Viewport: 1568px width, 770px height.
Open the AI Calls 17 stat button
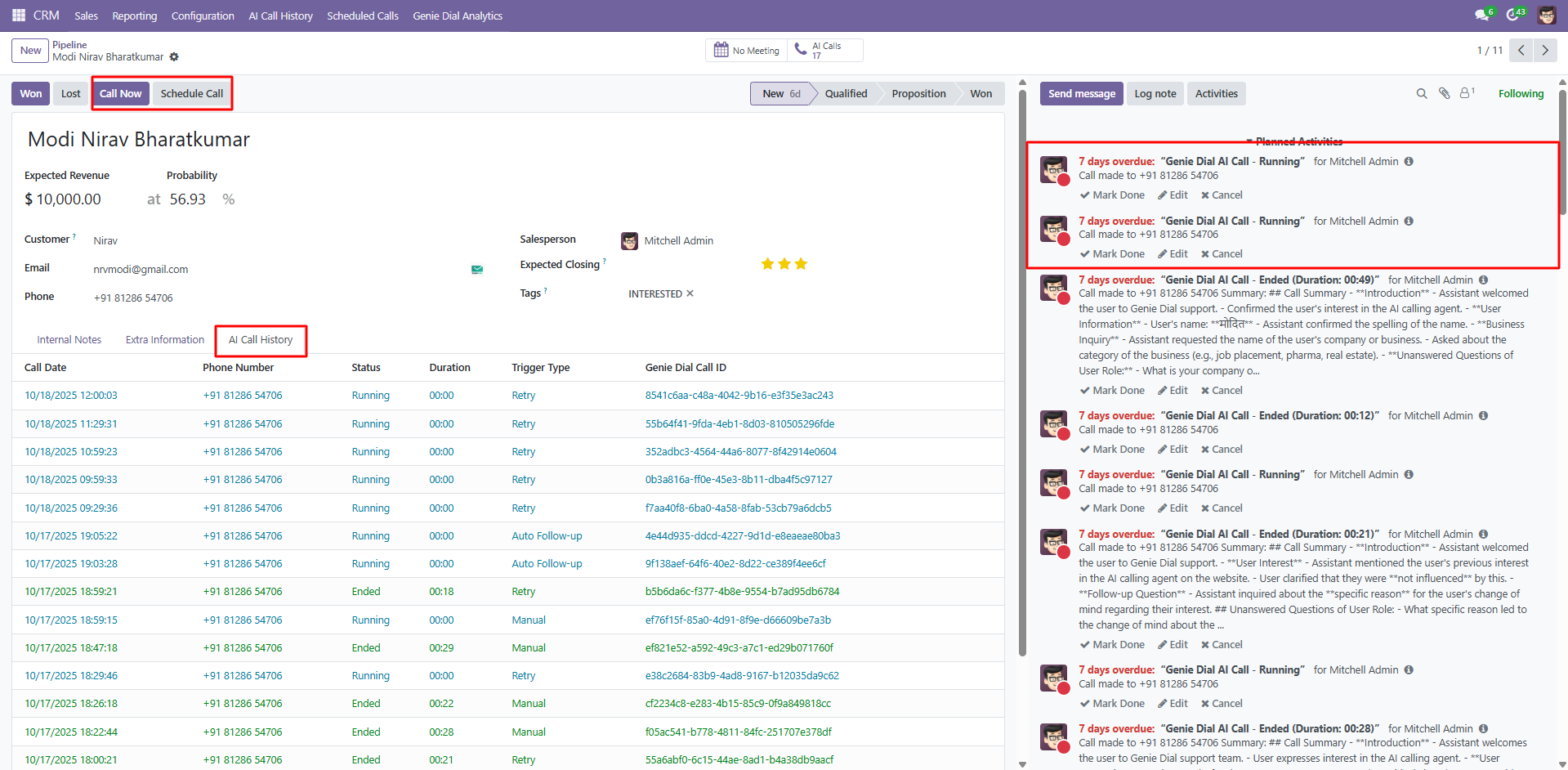[x=825, y=51]
